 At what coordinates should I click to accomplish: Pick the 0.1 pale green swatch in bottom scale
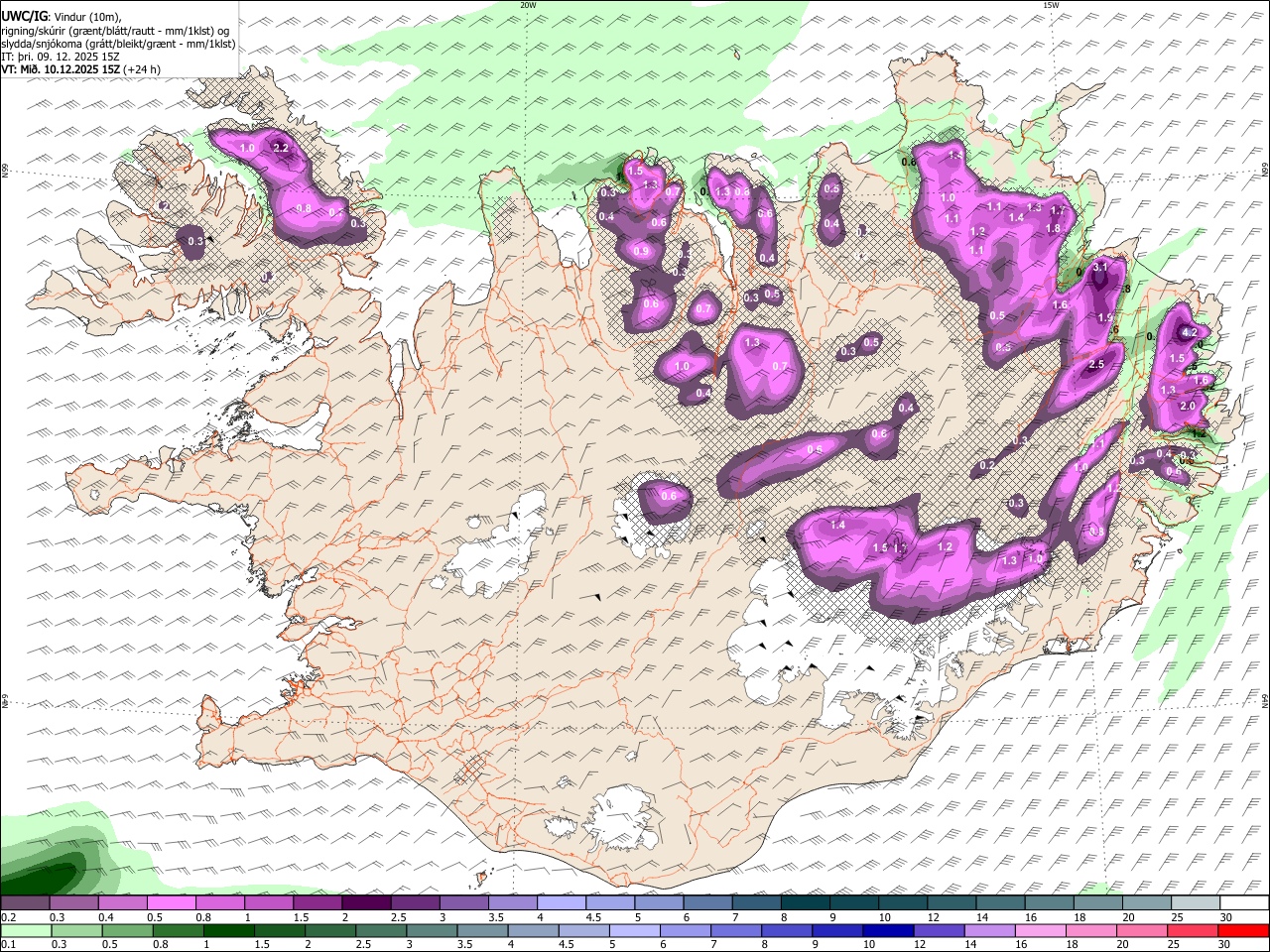(x=25, y=930)
